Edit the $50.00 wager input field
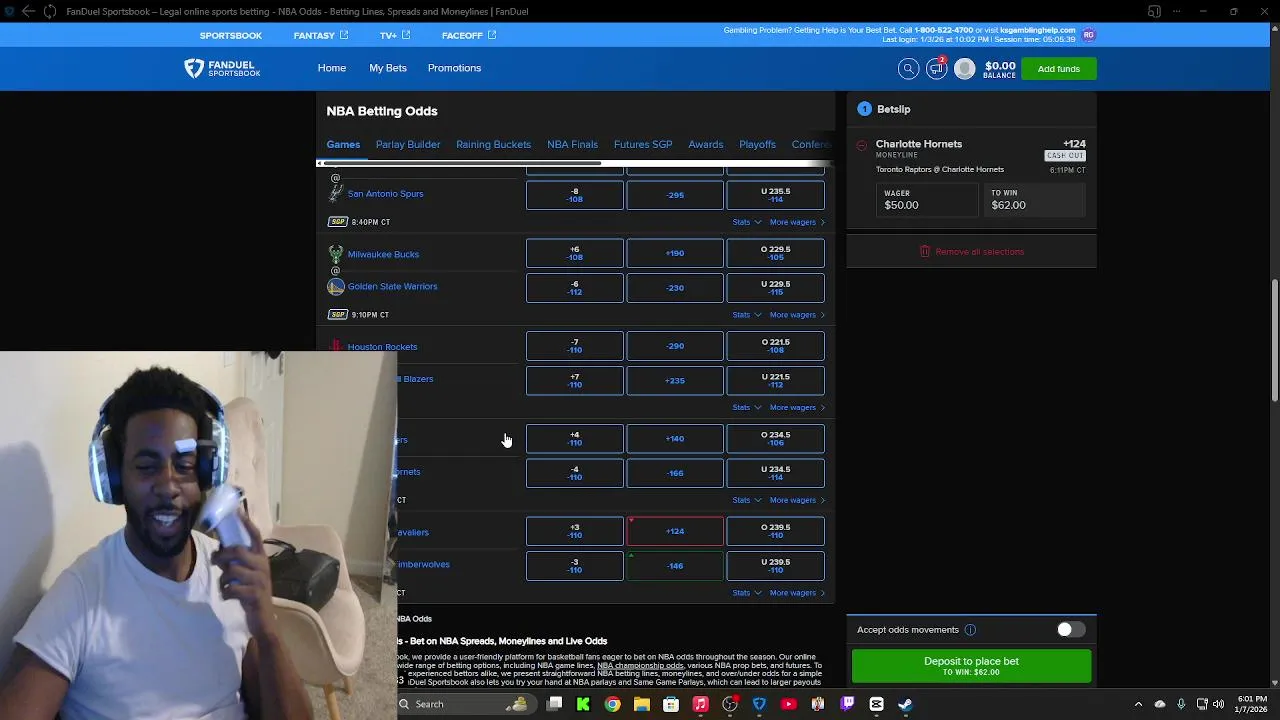1280x720 pixels. pos(927,200)
